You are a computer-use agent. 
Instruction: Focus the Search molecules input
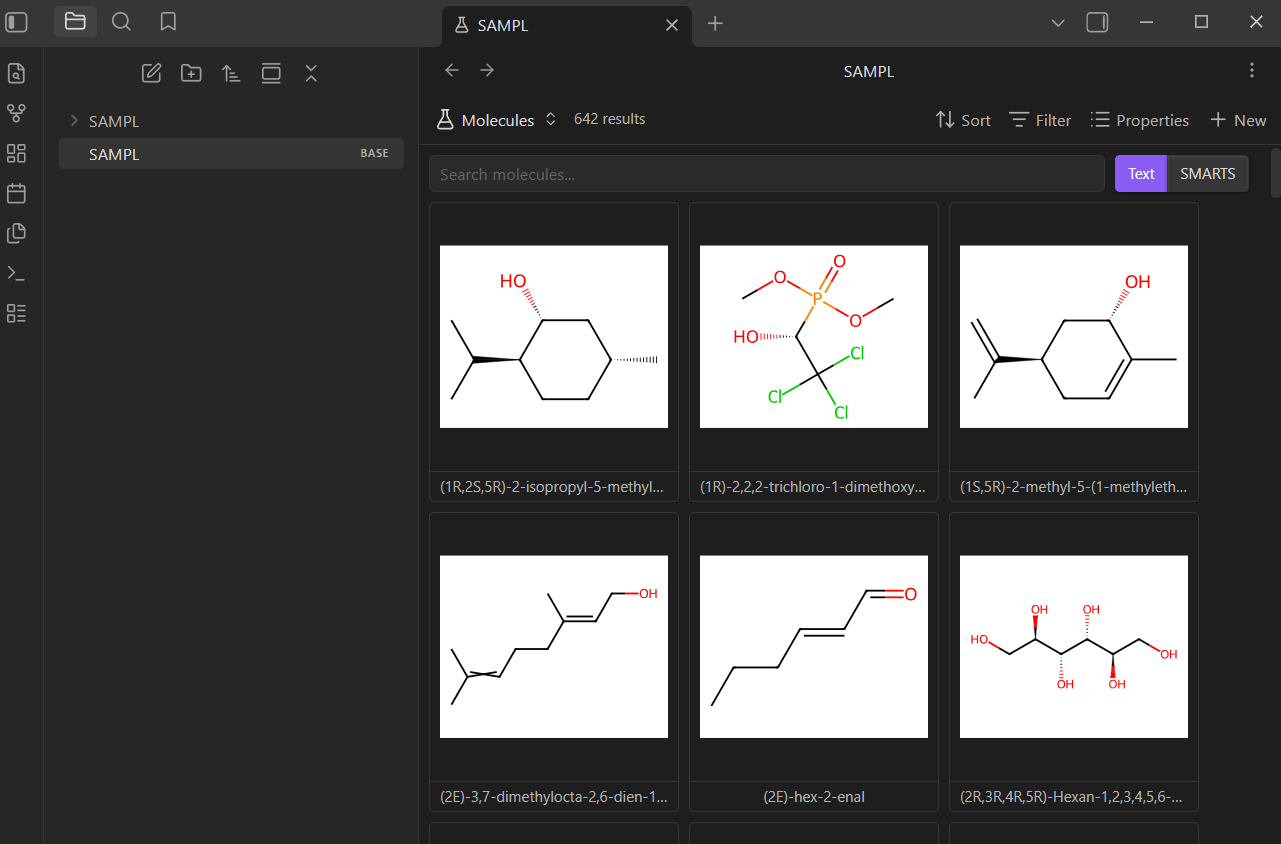pyautogui.click(x=767, y=174)
